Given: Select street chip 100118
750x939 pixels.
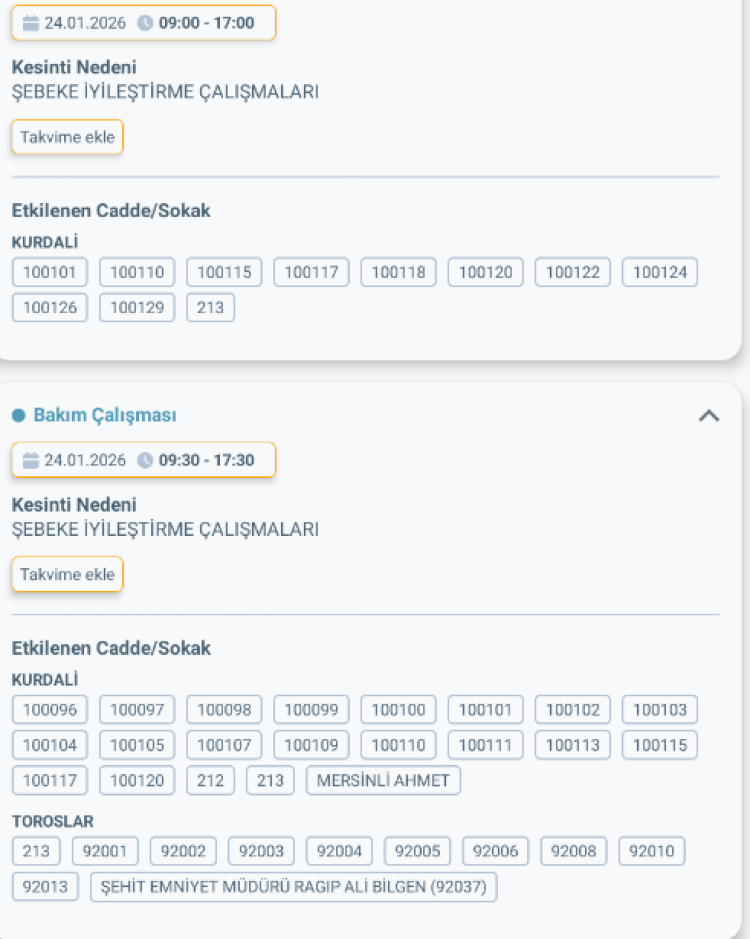Looking at the screenshot, I should (398, 272).
